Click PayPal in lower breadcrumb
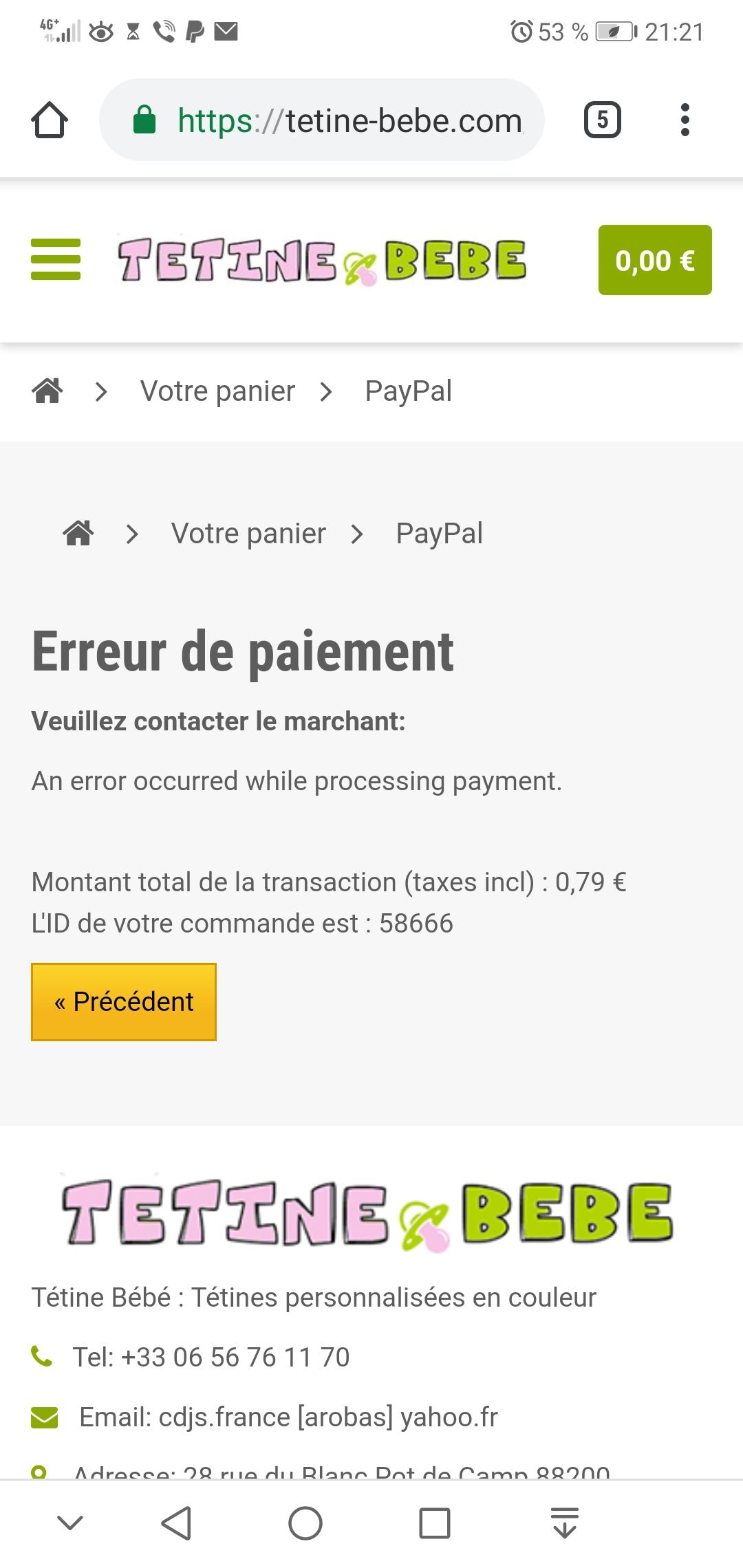Screen dimensions: 743x1568 coord(439,533)
